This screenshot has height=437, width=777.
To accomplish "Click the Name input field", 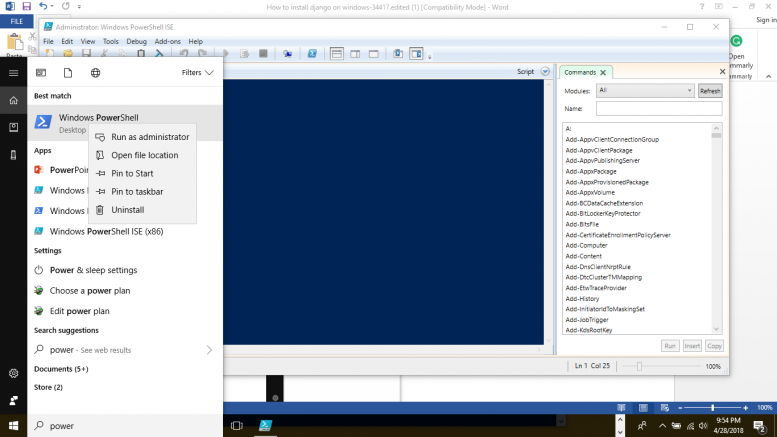I will point(658,108).
